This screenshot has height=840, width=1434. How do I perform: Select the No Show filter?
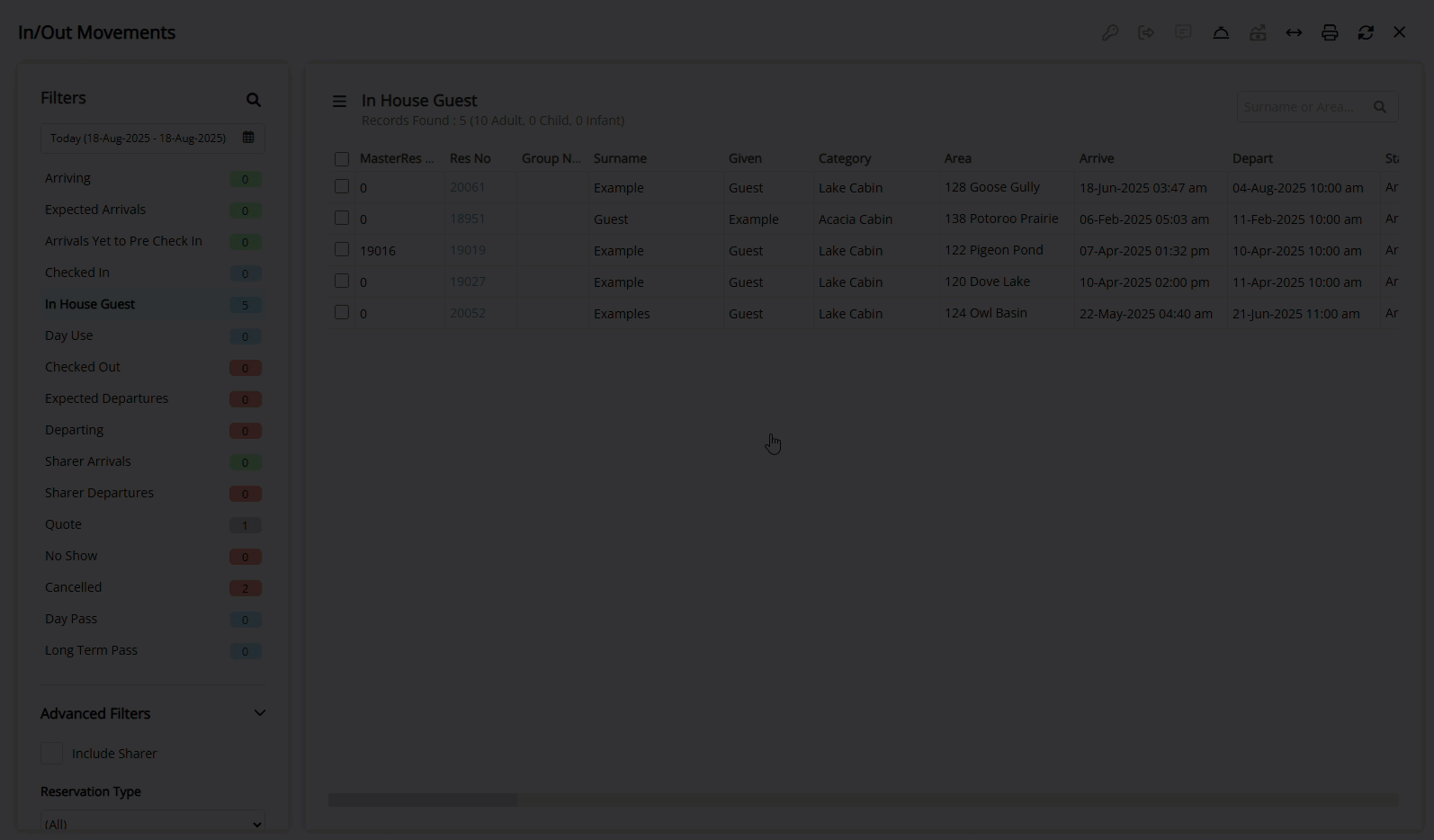pyautogui.click(x=153, y=556)
